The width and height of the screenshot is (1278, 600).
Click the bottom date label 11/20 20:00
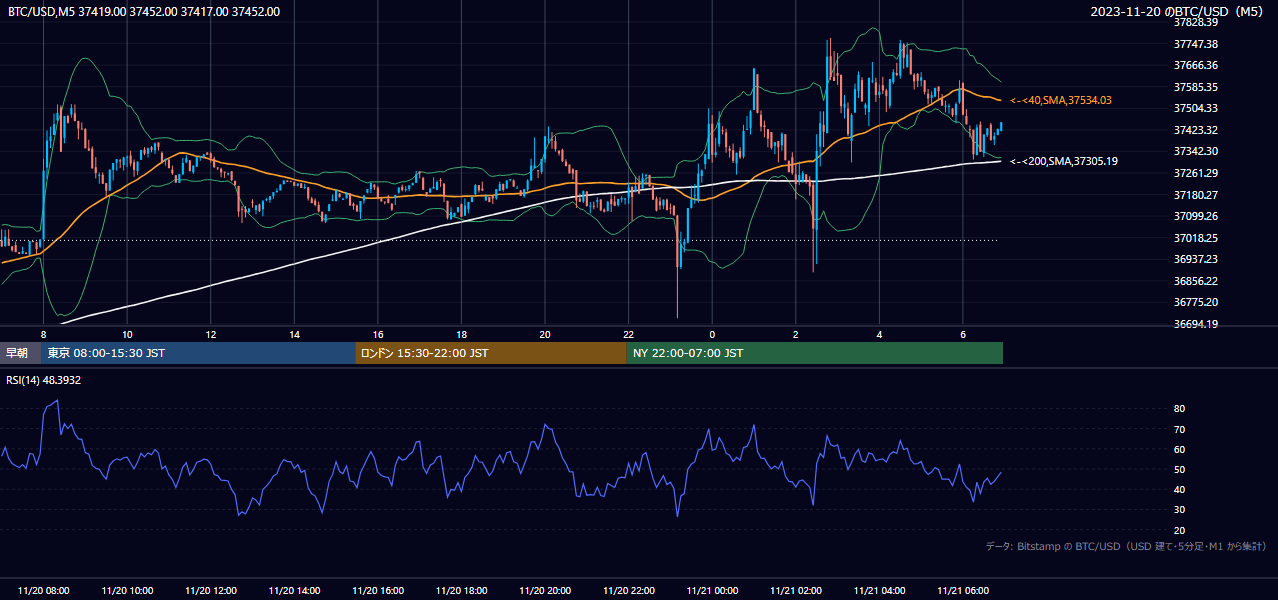pyautogui.click(x=545, y=591)
